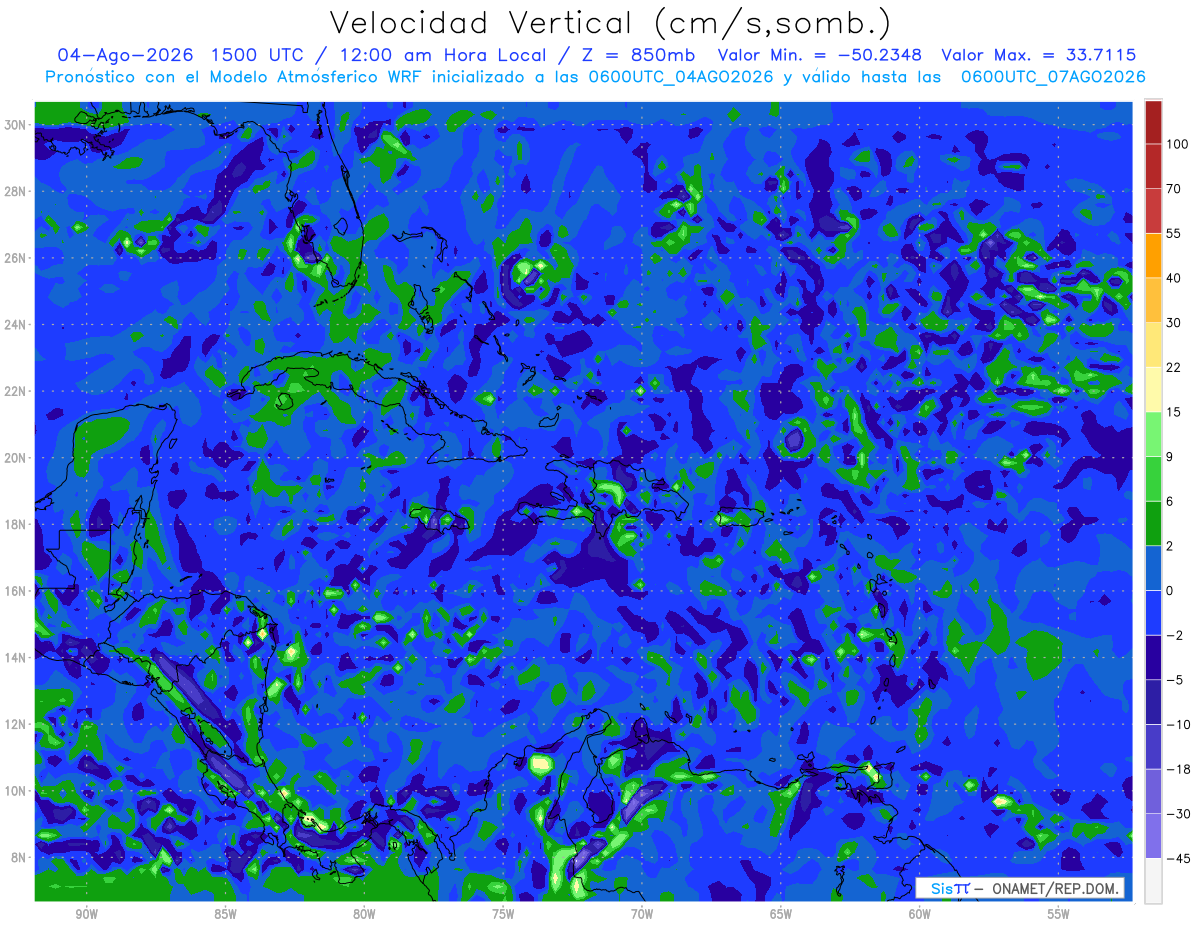Click the '14N' latitude axis label
The width and height of the screenshot is (1200, 927).
(x=16, y=657)
